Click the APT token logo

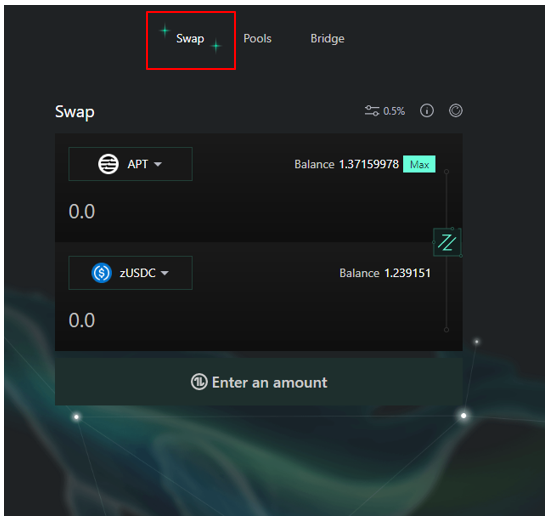coord(108,164)
